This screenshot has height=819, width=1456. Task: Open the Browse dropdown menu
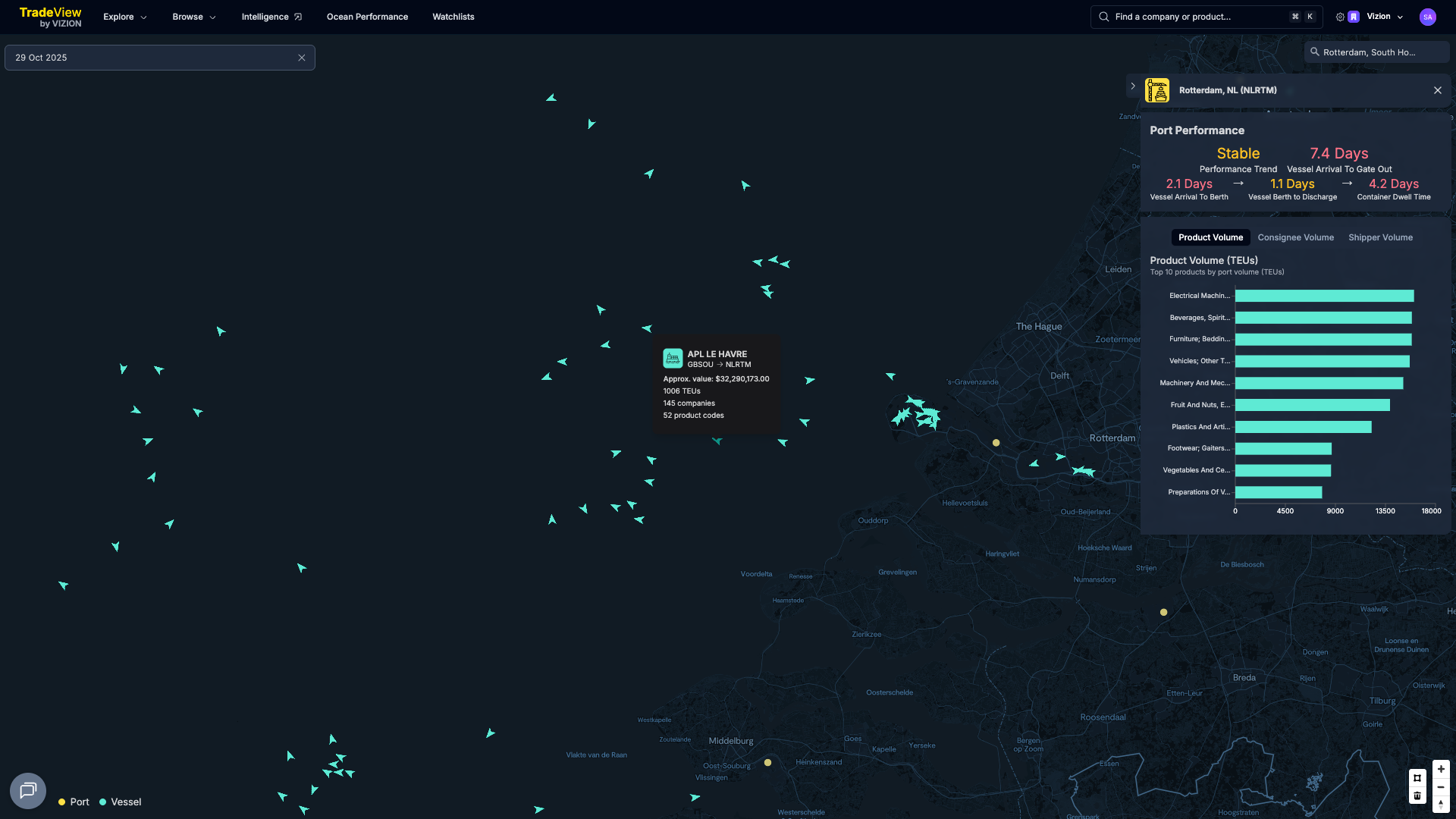coord(194,17)
